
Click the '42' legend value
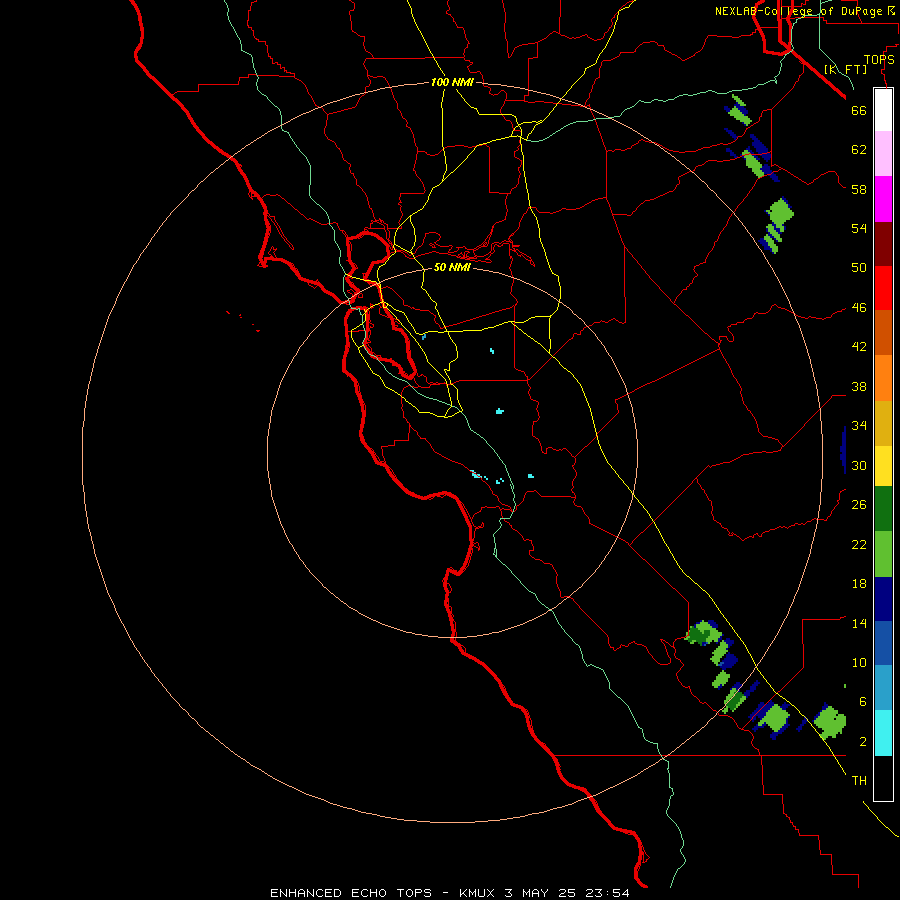[x=859, y=347]
